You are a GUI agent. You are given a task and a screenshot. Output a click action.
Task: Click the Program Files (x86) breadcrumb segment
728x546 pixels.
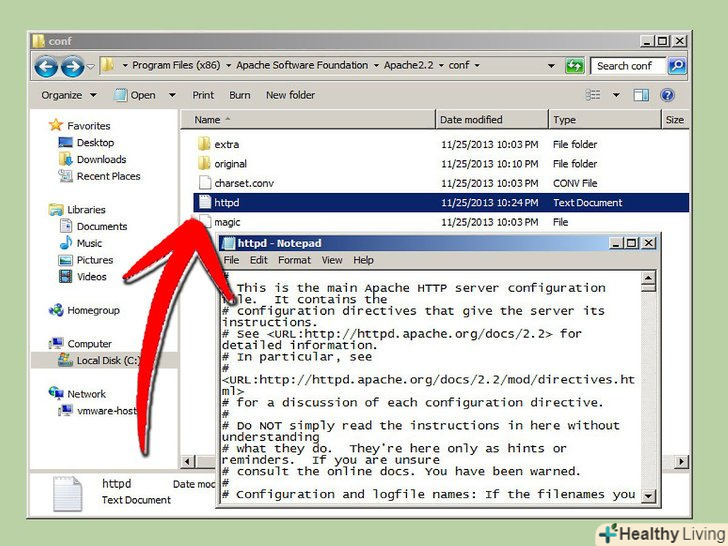click(x=176, y=65)
